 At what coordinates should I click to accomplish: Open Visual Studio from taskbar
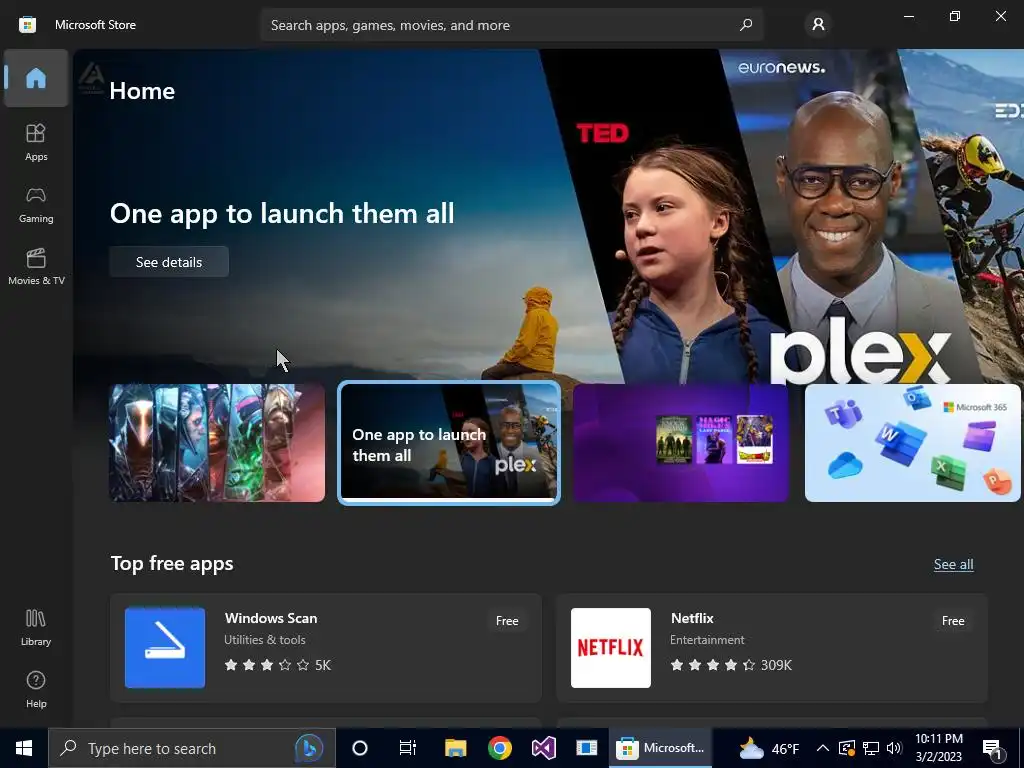(x=543, y=748)
